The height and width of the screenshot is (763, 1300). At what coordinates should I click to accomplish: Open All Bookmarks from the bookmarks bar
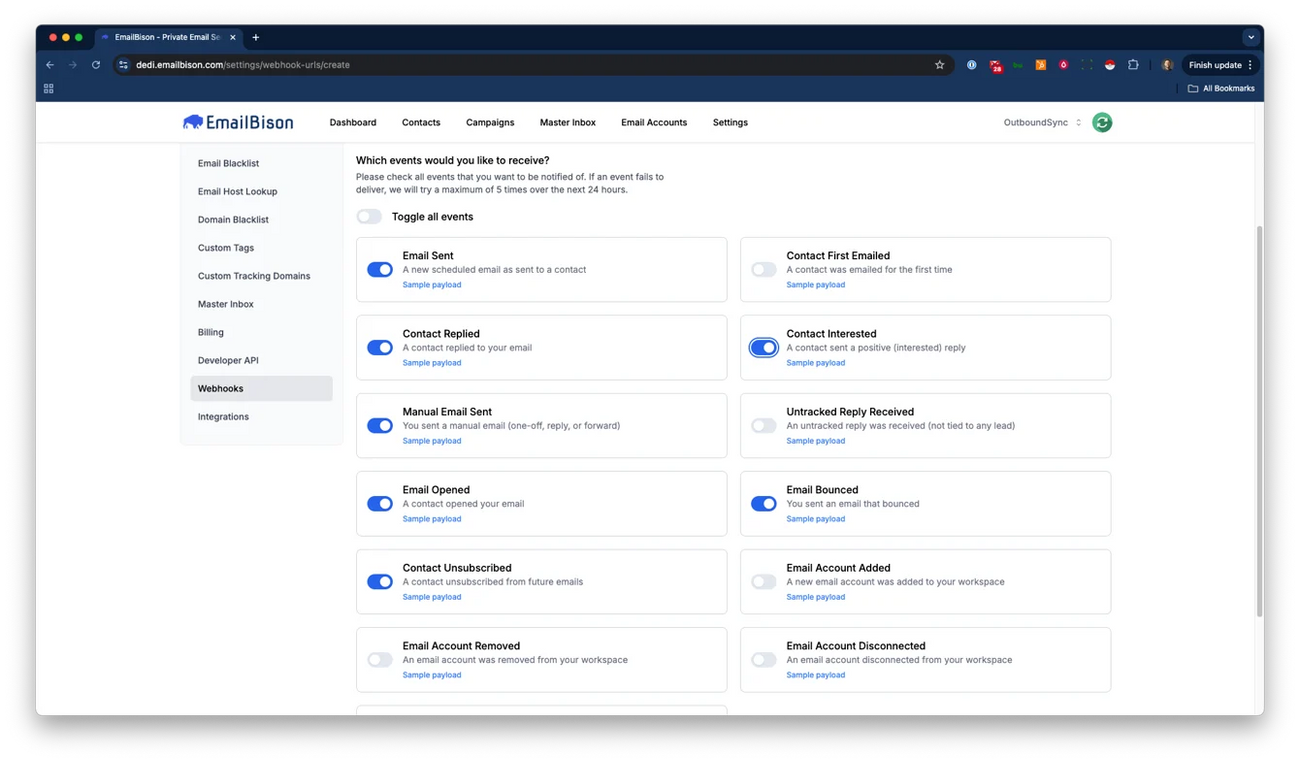[x=1221, y=88]
